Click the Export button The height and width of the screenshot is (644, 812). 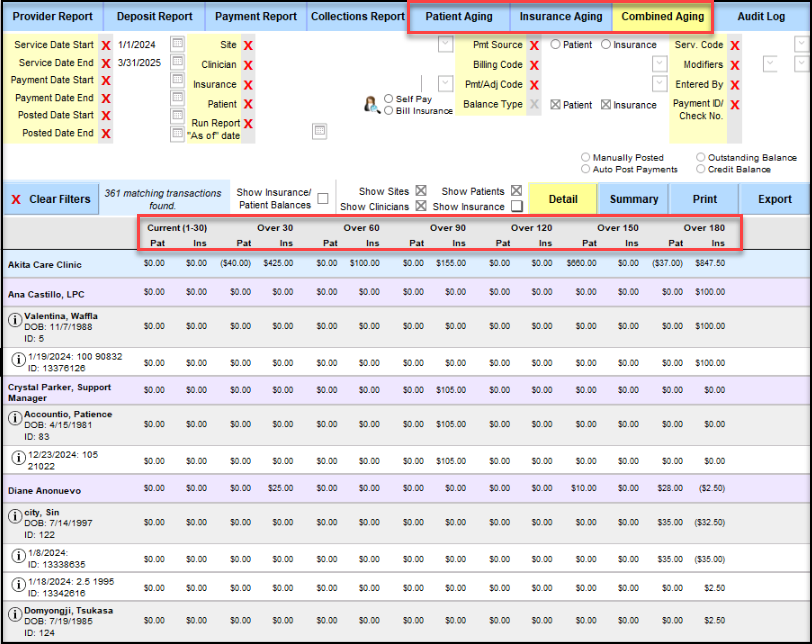[x=774, y=199]
